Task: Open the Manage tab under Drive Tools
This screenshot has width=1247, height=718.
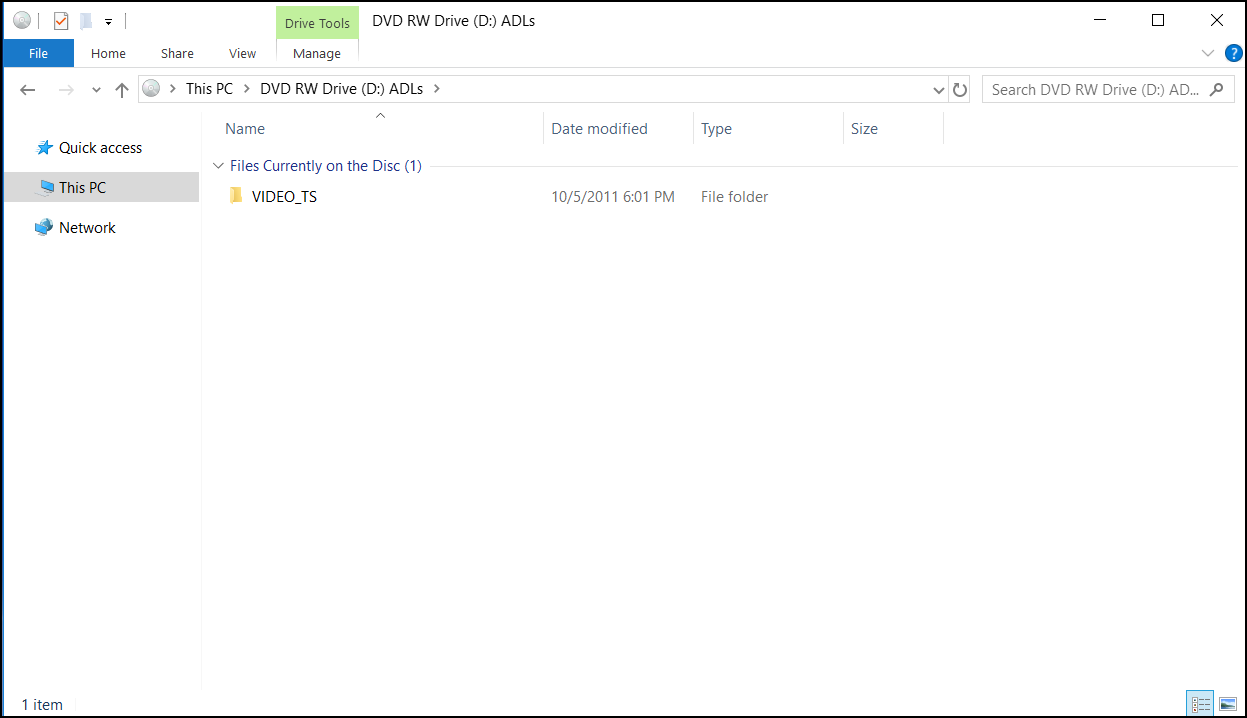Action: (317, 53)
